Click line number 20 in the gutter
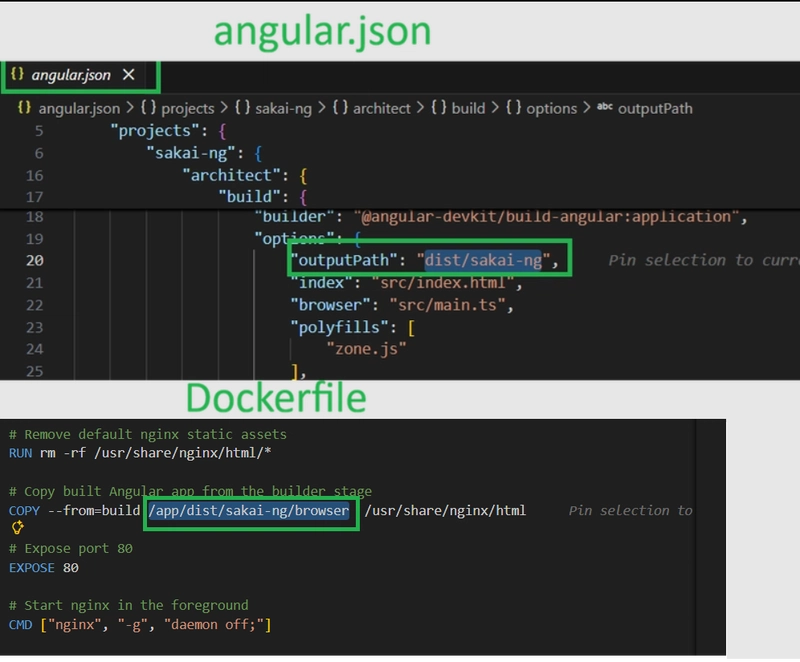The height and width of the screenshot is (662, 800). 35,261
